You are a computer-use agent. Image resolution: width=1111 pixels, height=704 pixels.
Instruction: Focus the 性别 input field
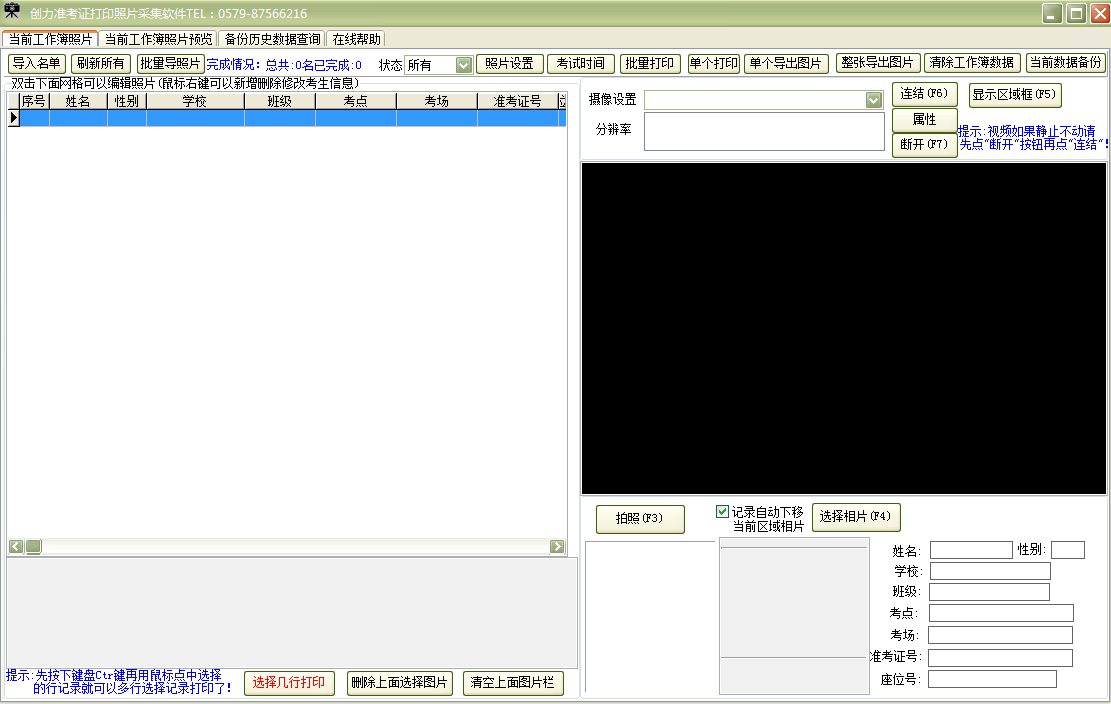point(1068,550)
